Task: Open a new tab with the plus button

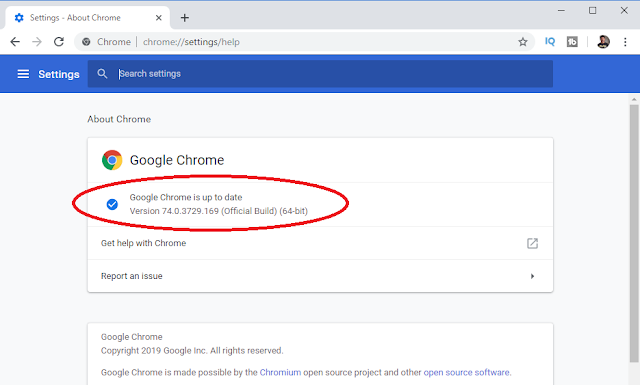Action: tap(184, 18)
